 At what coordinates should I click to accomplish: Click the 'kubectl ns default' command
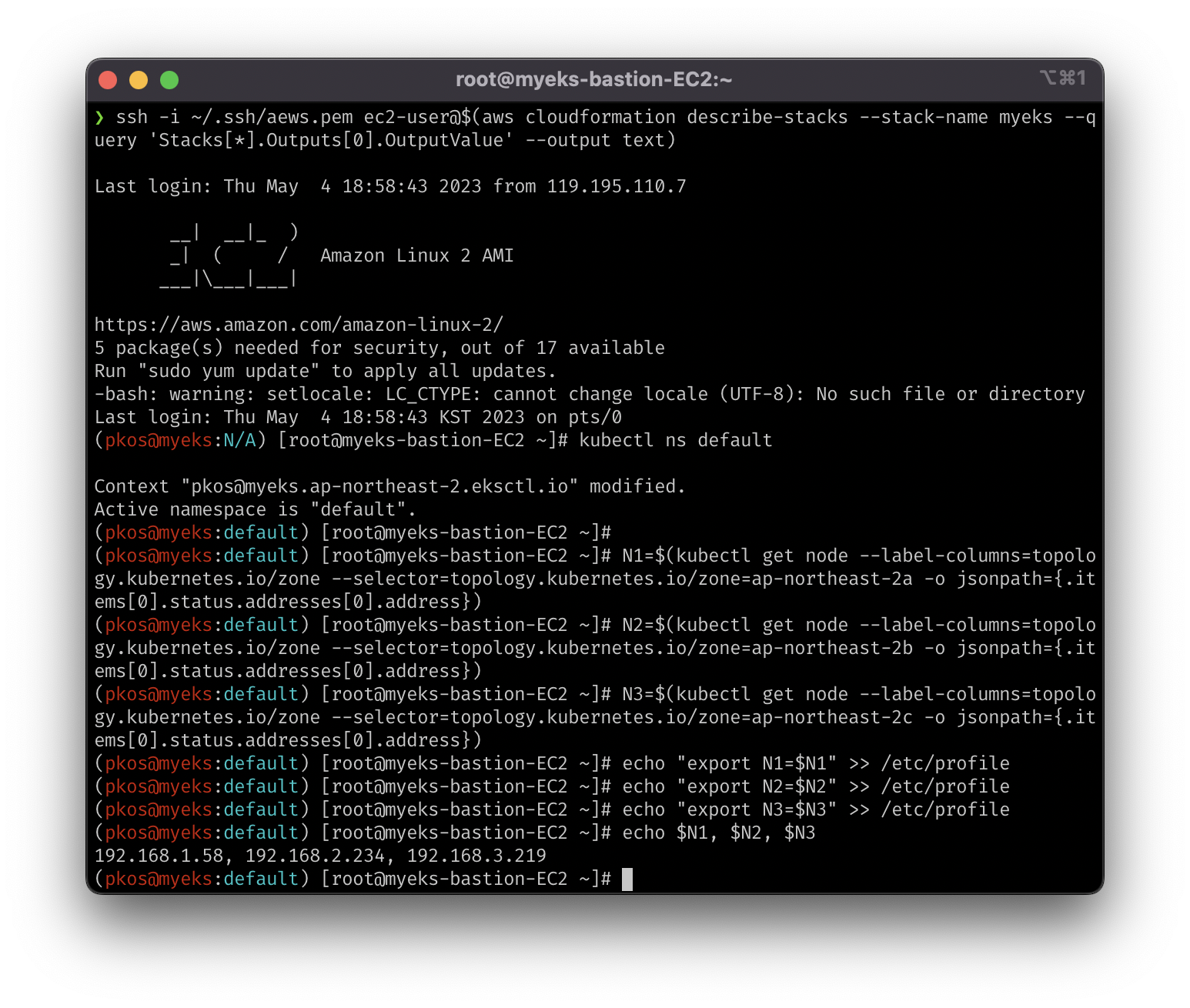(676, 440)
